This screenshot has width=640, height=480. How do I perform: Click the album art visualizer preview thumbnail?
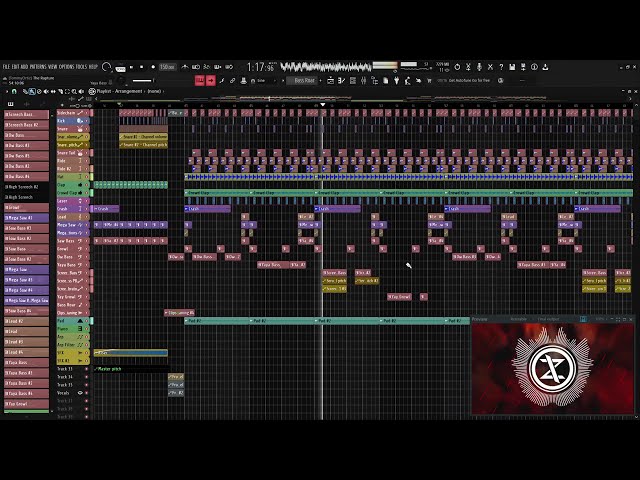(x=553, y=369)
